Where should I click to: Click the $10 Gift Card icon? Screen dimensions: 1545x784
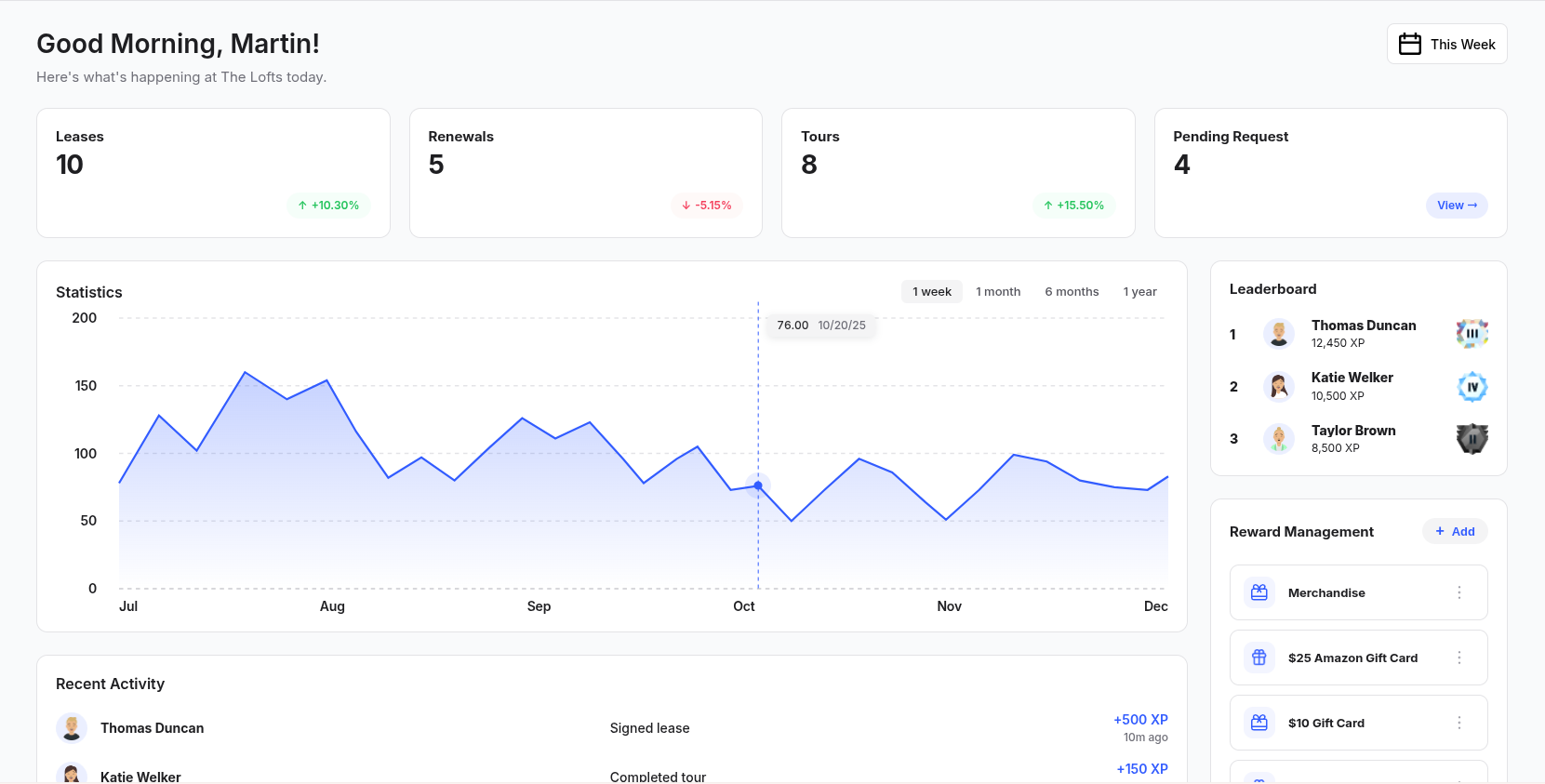coord(1259,723)
